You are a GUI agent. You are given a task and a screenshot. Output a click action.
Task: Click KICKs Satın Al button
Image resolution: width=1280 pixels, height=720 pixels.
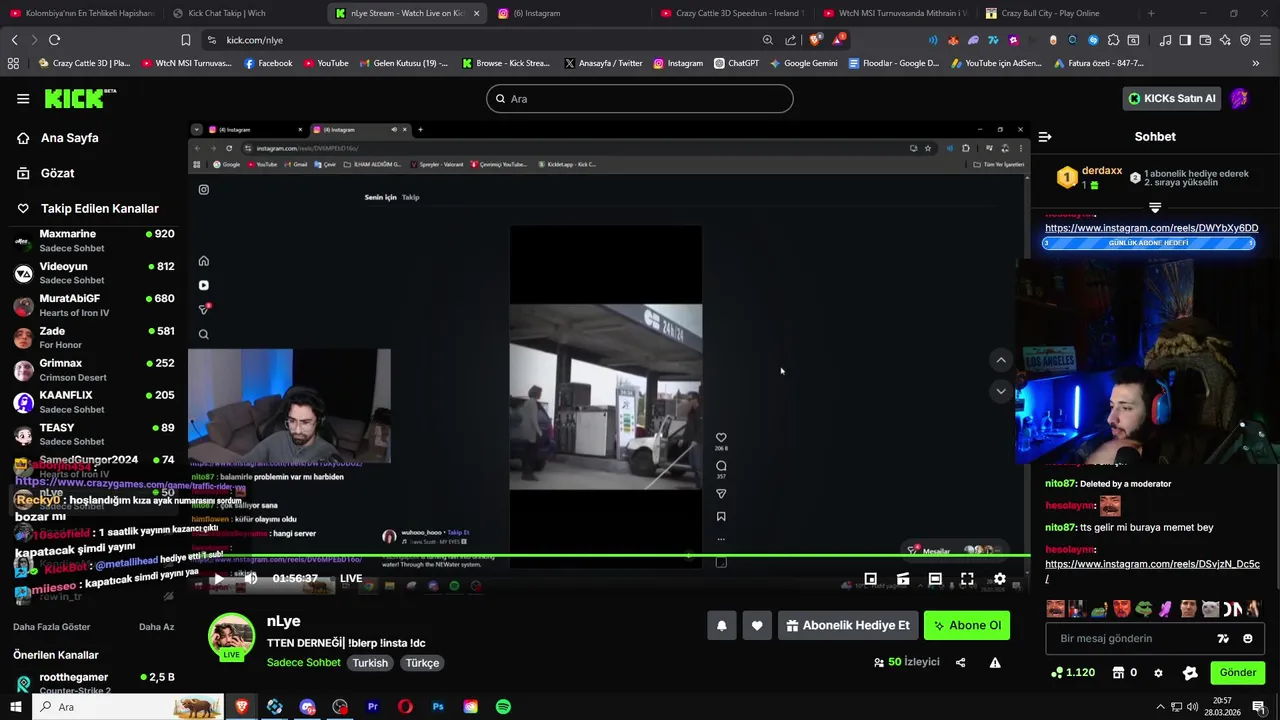[1171, 98]
